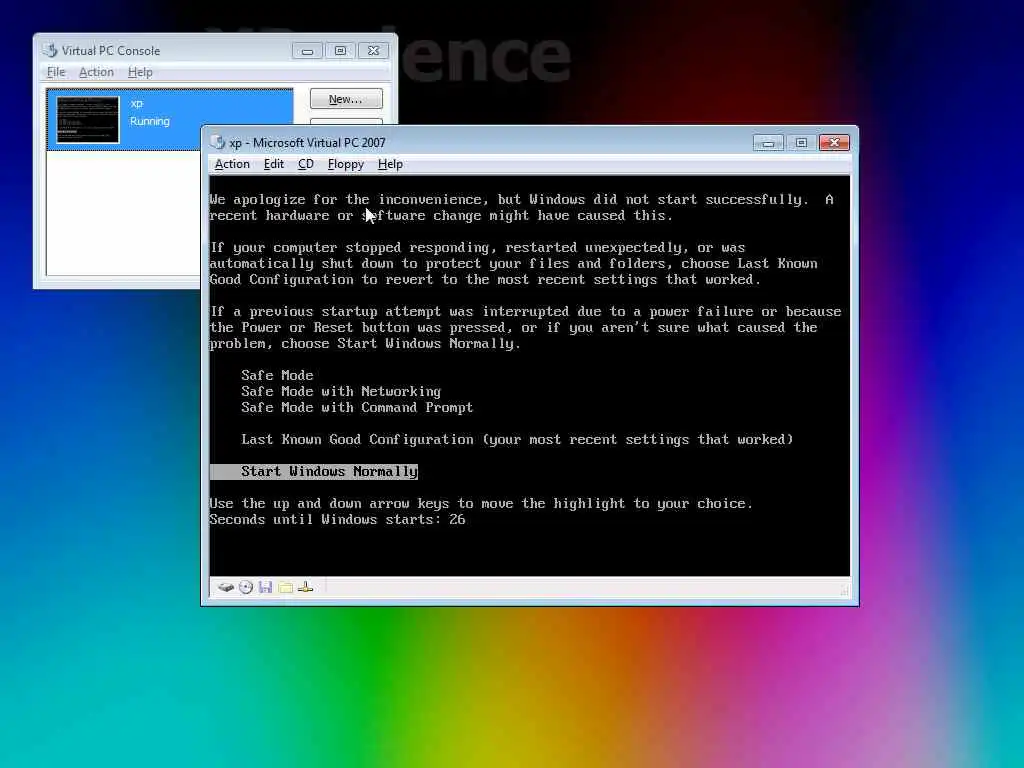This screenshot has height=768, width=1024.
Task: Open File menu in Virtual PC Console
Action: (x=56, y=72)
